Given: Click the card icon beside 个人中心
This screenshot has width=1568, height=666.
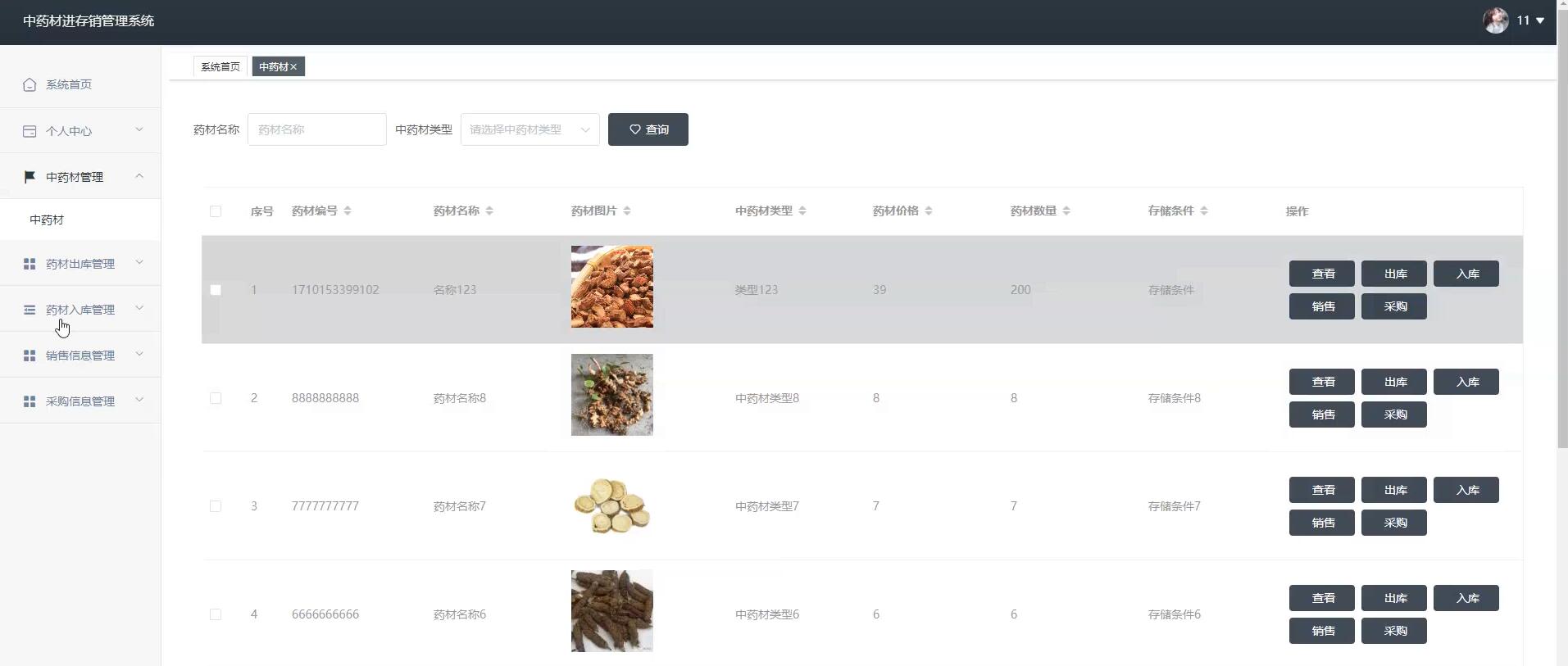Looking at the screenshot, I should (x=30, y=131).
